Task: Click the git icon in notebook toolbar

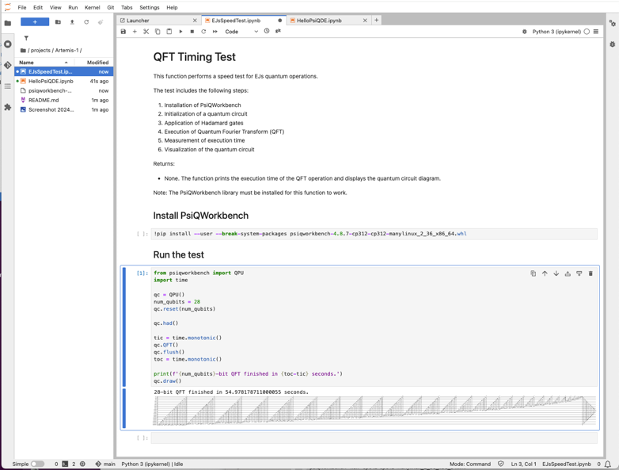Action: (278, 31)
